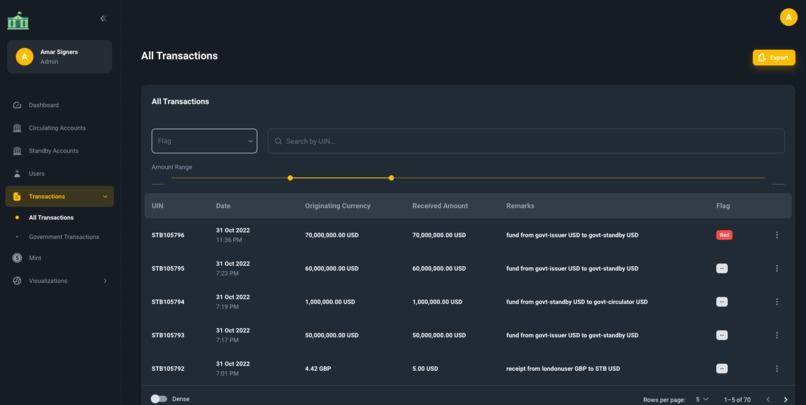
Task: Open user avatar menu at top right
Action: pos(788,17)
